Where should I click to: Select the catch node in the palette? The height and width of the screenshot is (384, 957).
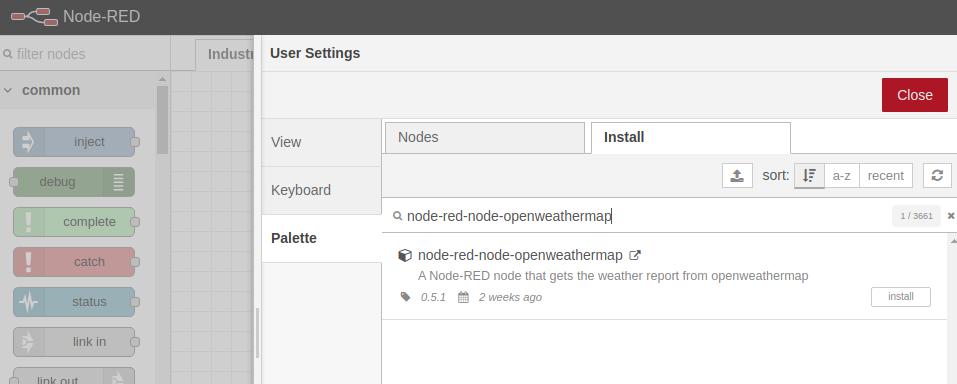click(x=74, y=262)
